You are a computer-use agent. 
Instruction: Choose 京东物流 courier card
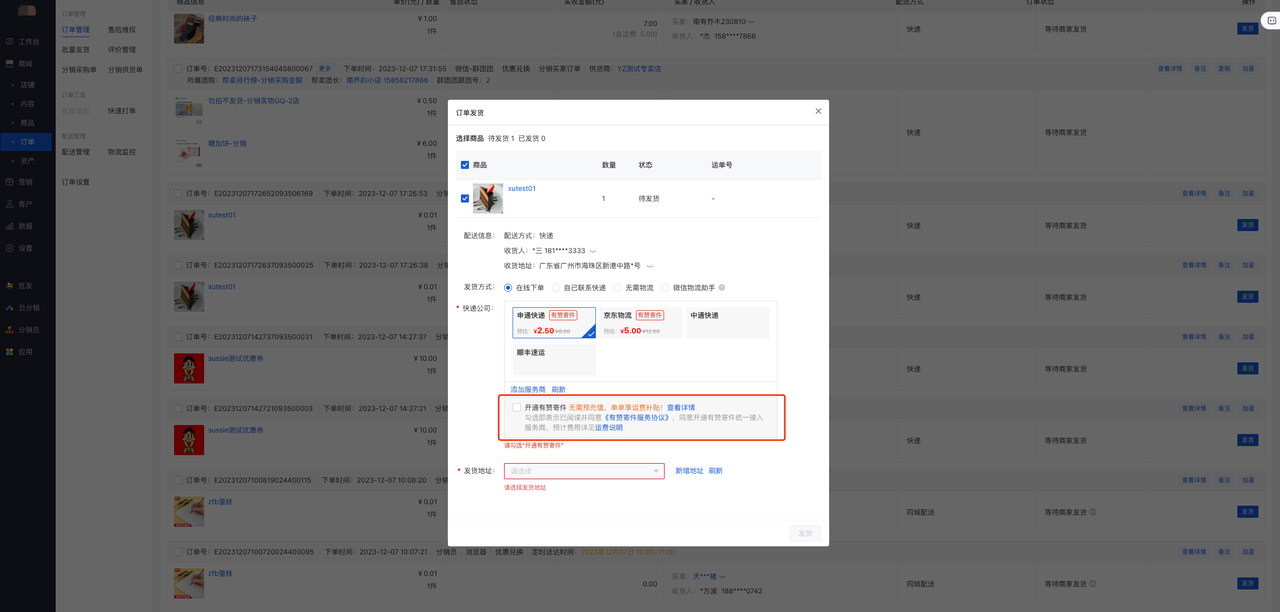[641, 323]
